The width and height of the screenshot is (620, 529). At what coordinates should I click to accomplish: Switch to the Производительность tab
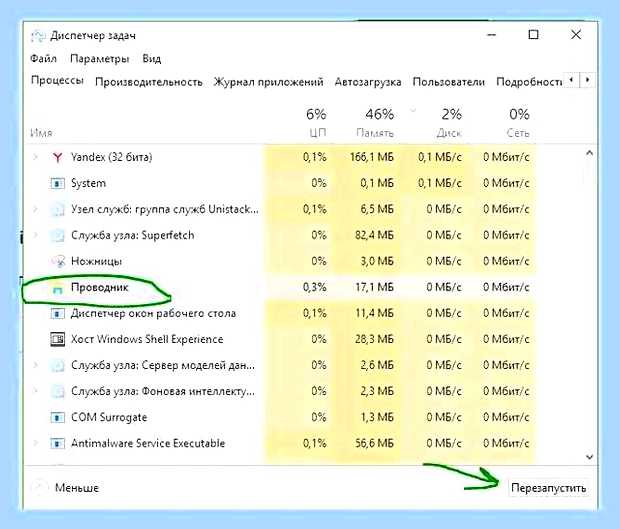pos(149,82)
